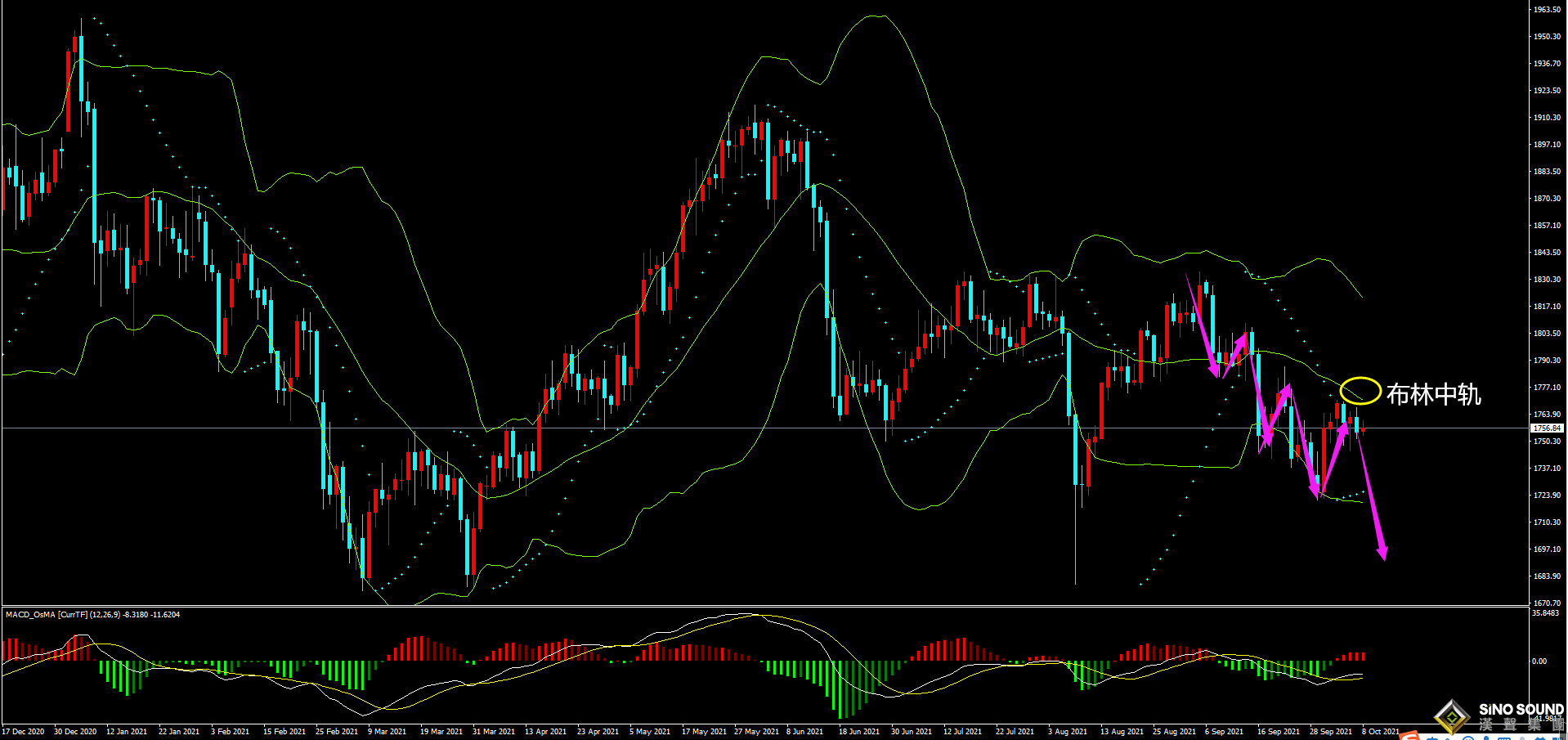Screen dimensions: 1568x740
Task: Click the orange Sogou input method icon
Action: coord(1409,737)
